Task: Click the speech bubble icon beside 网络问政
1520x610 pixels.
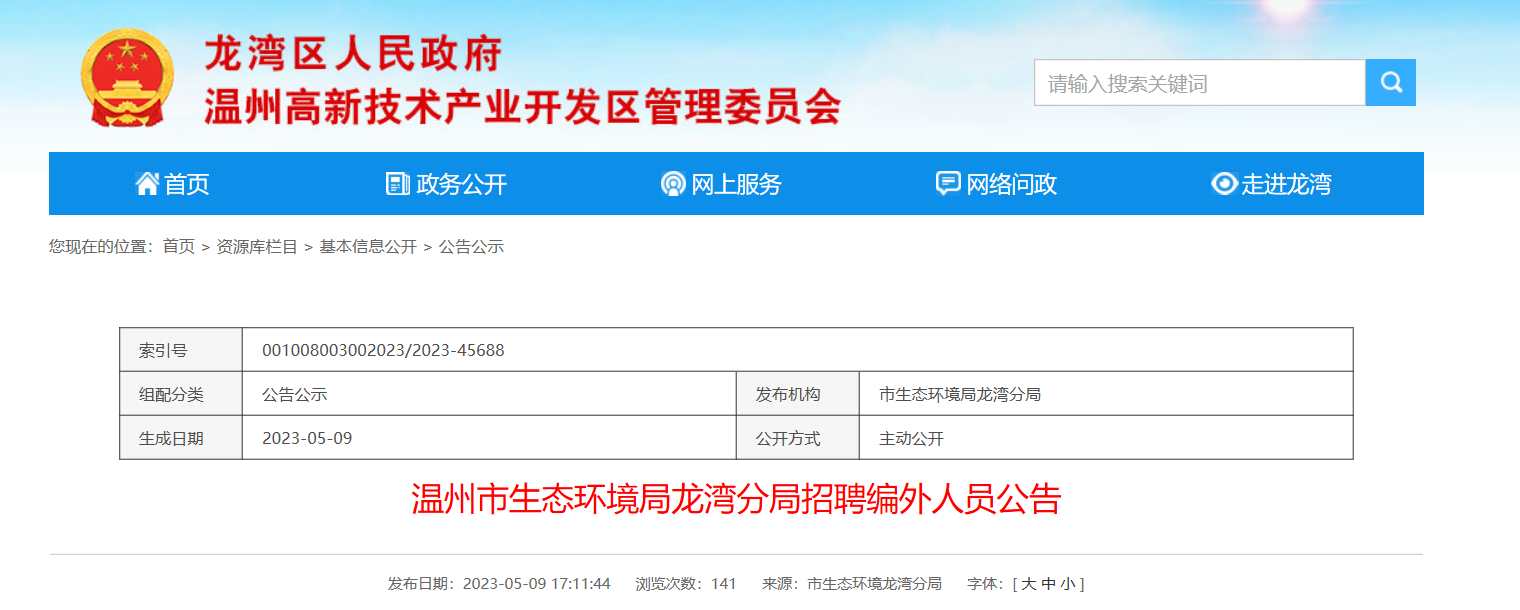Action: tap(947, 184)
